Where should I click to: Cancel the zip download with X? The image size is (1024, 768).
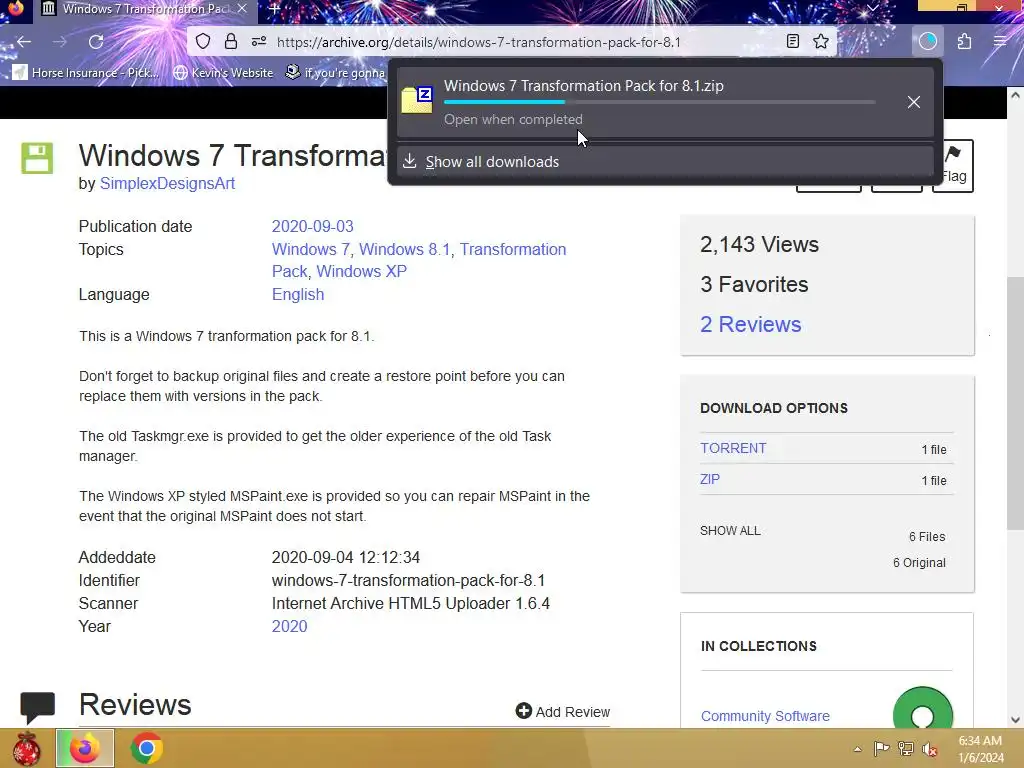coord(914,102)
